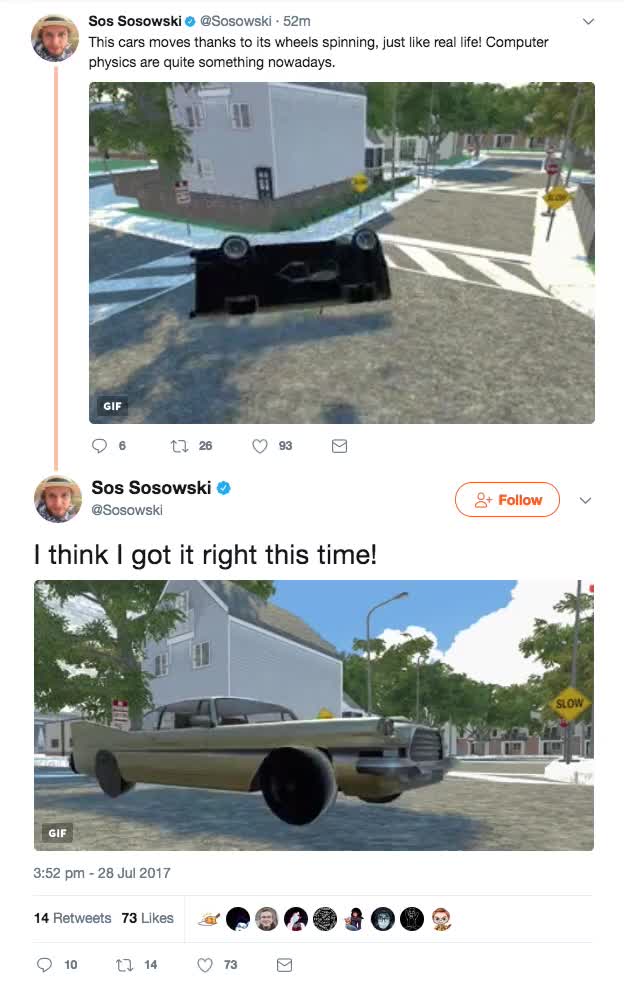
Task: Open the @Sosowski handle in the first tweet
Action: click(x=235, y=21)
